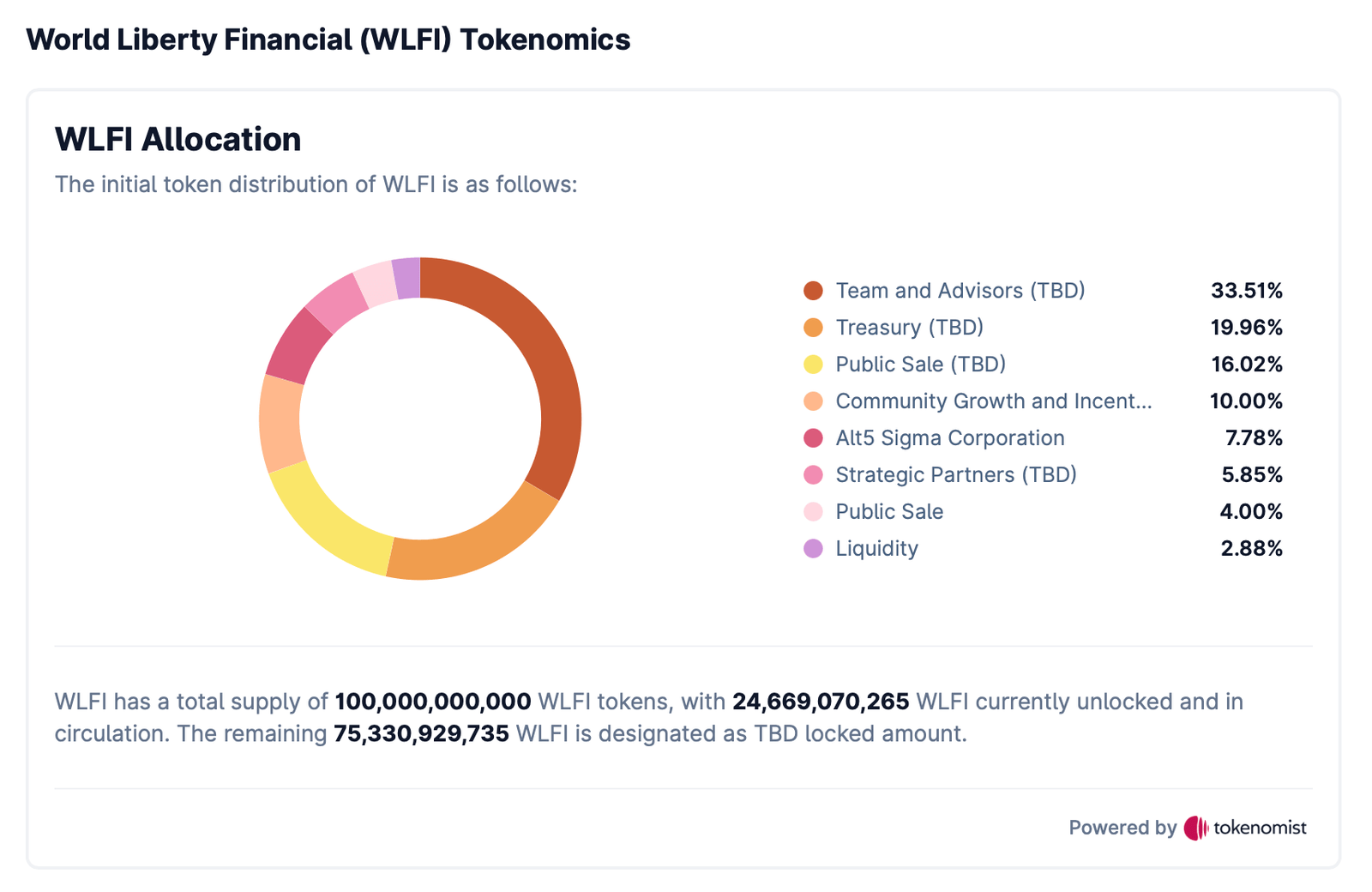Viewport: 1372px width, 892px height.
Task: Click the Strategic Partners (TBD) label
Action: pos(955,475)
